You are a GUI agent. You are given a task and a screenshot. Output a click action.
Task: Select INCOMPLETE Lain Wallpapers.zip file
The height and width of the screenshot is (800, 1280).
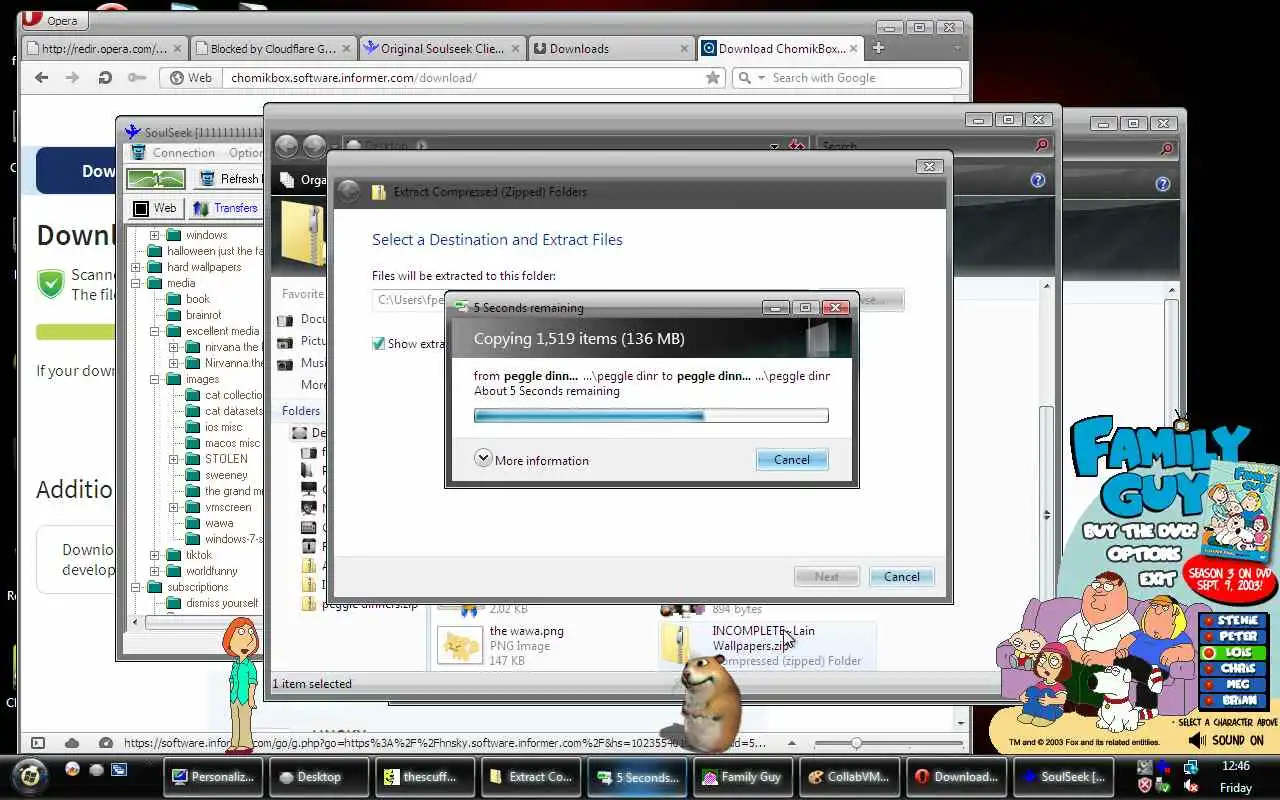point(768,645)
